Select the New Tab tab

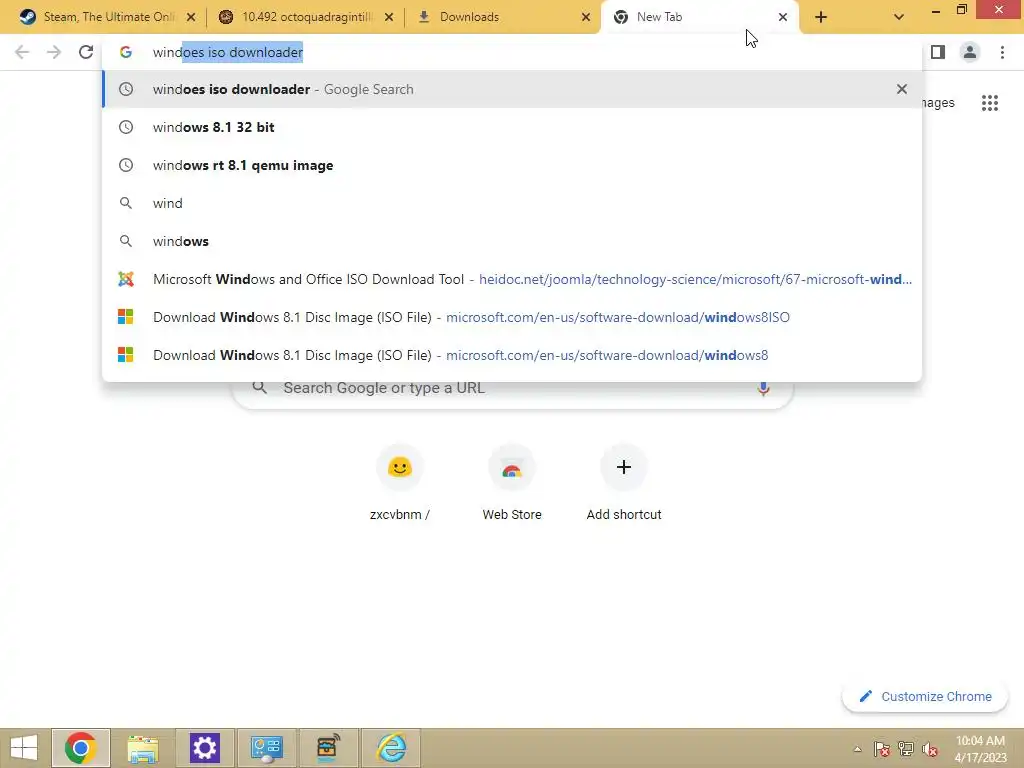699,17
